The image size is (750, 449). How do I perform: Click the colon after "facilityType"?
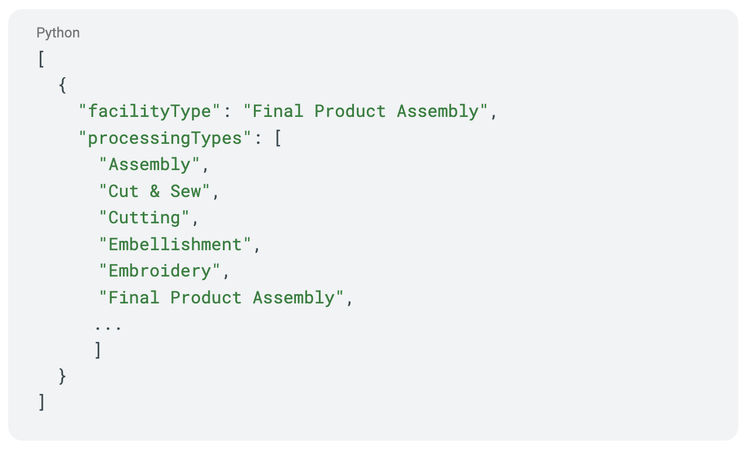click(227, 112)
